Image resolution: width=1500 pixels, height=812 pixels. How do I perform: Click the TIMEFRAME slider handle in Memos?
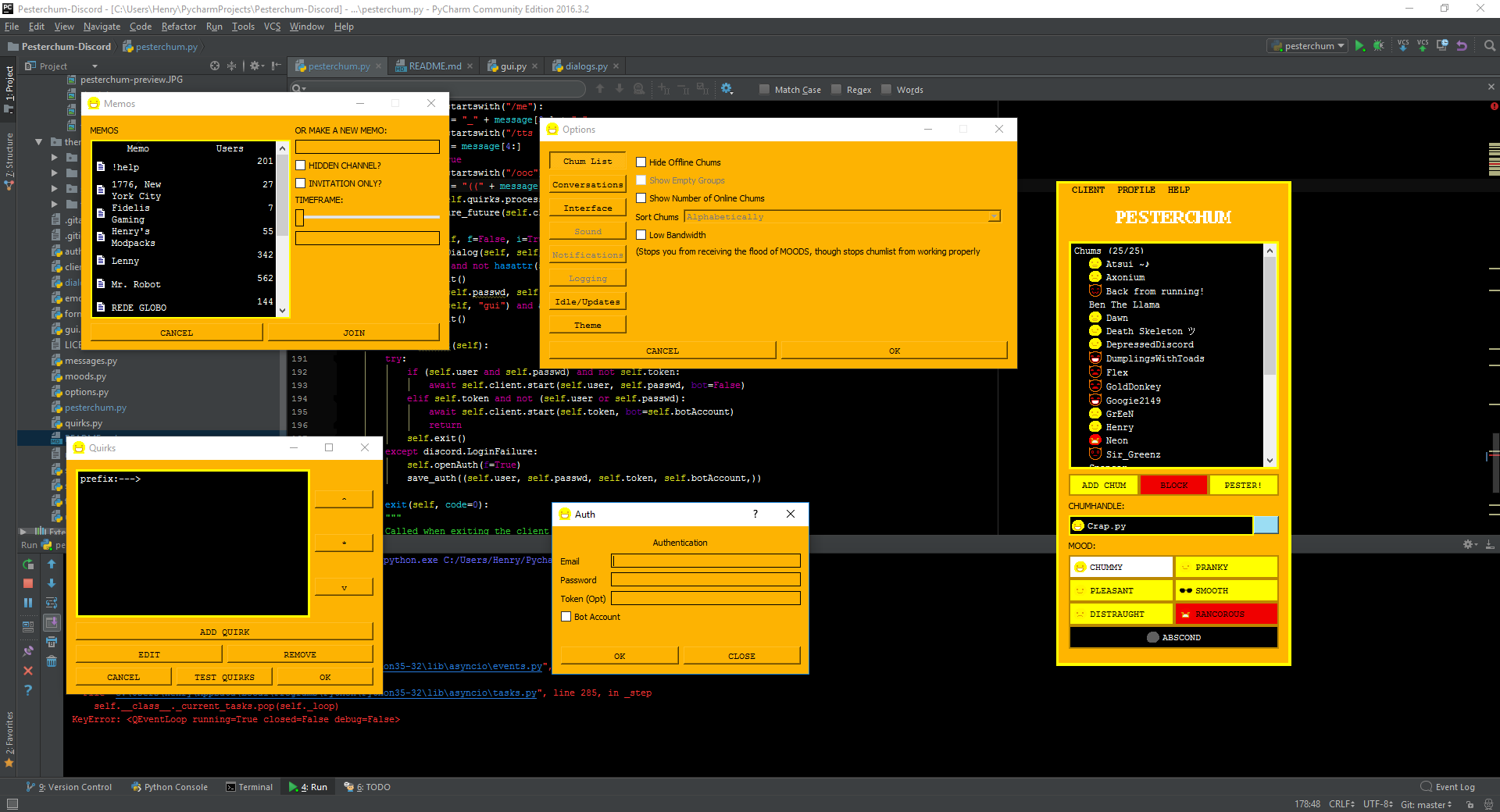coord(299,218)
